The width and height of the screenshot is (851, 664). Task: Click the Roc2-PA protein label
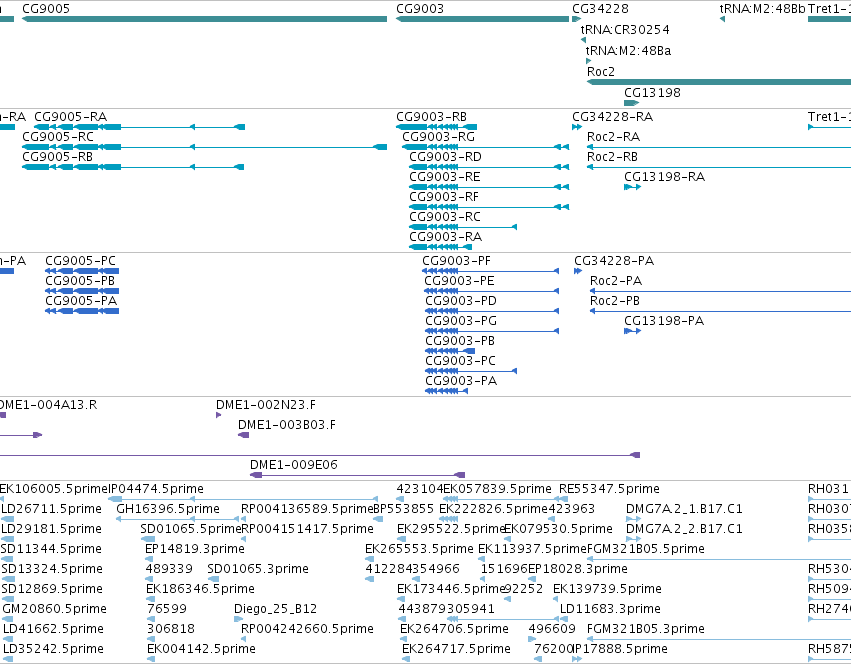615,281
